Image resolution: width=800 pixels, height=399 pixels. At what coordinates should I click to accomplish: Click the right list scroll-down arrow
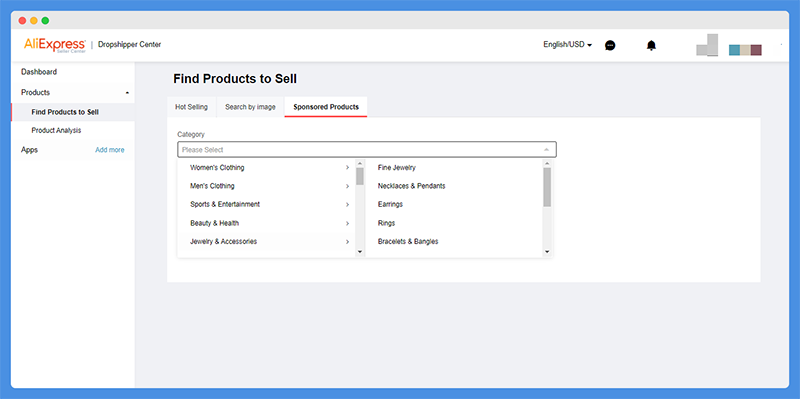click(547, 252)
